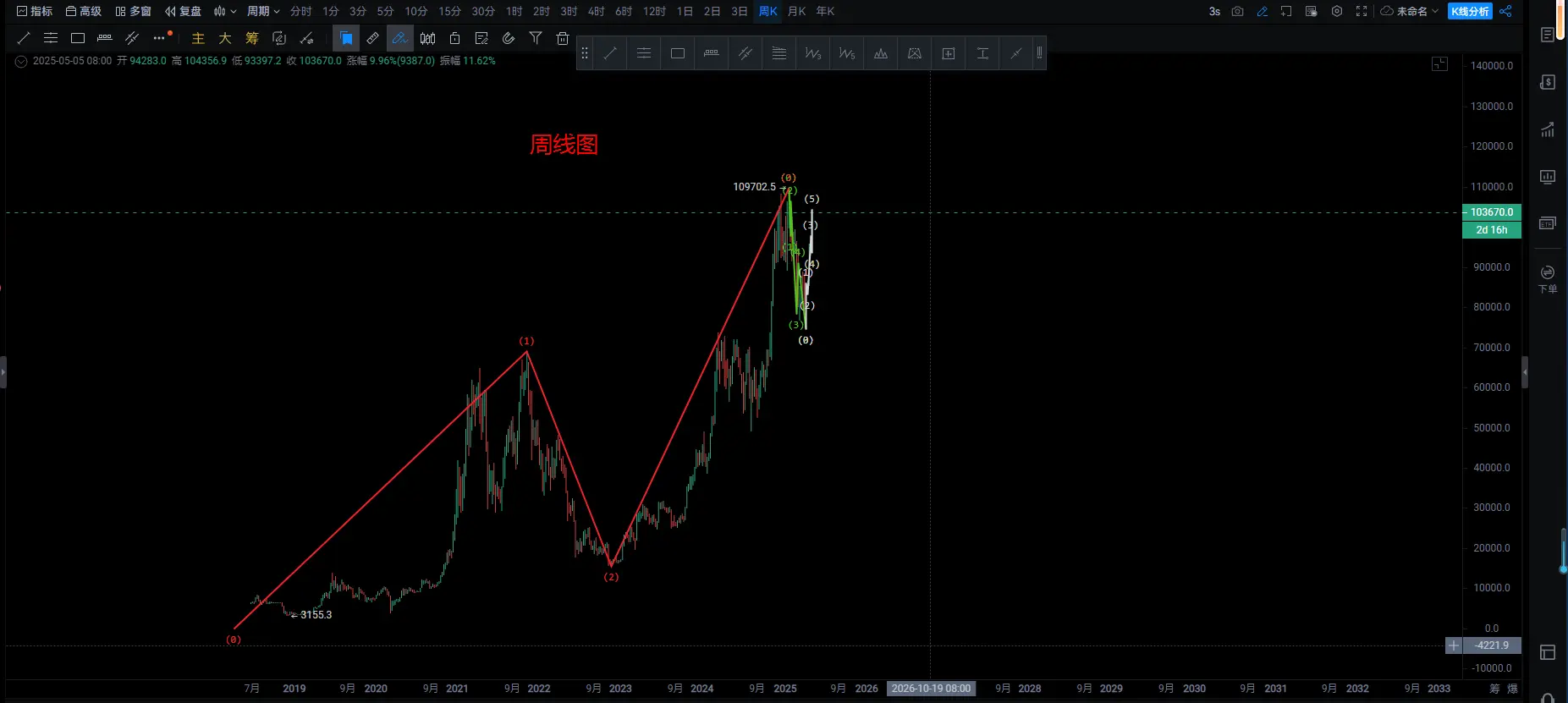Screen dimensions: 1568x703
Task: Select the 15分 timeframe
Action: click(450, 11)
